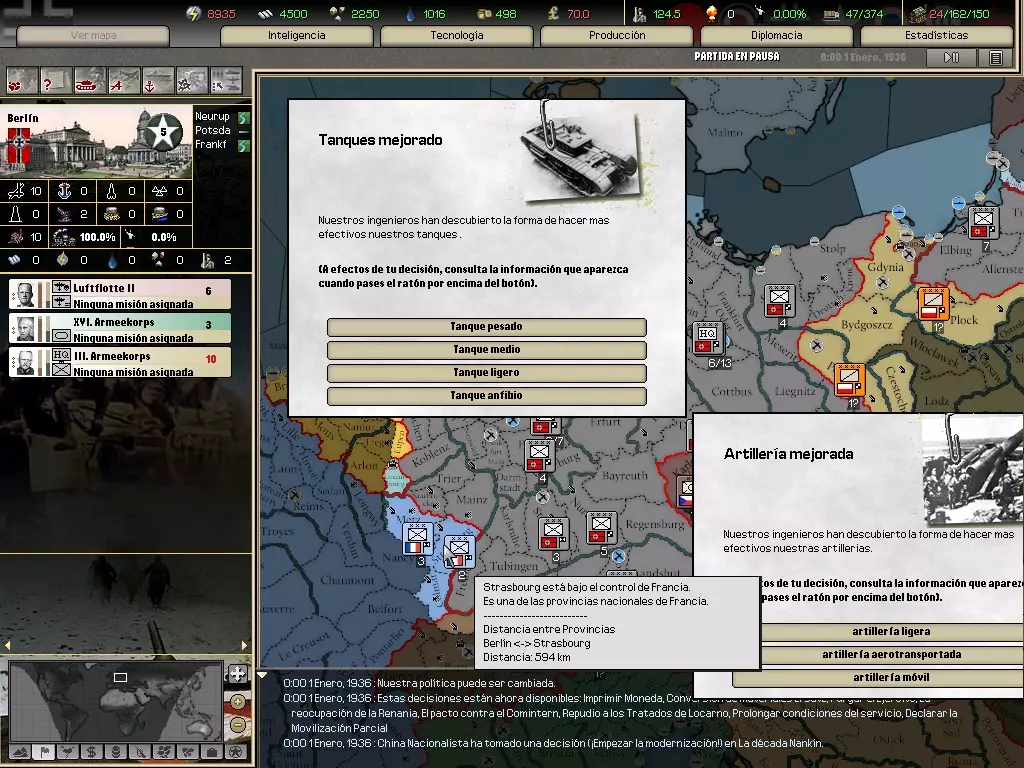Viewport: 1024px width, 768px height.
Task: Select the XVI. Armeekorps unit row
Action: coord(120,328)
